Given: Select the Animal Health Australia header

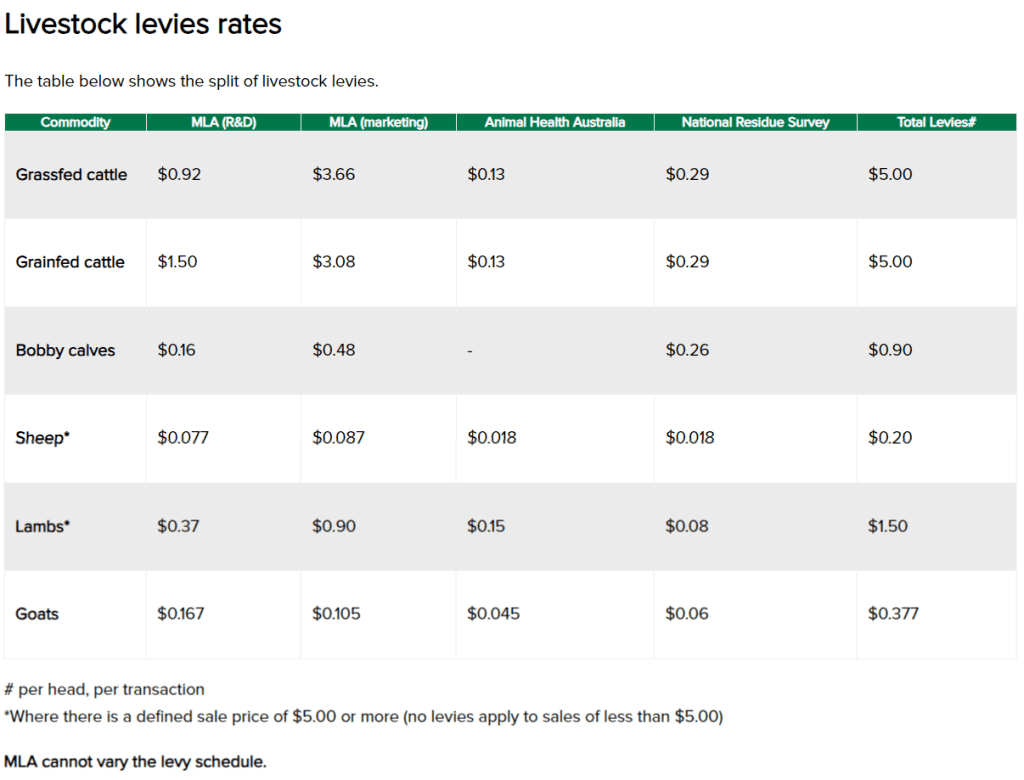Looking at the screenshot, I should (x=554, y=122).
